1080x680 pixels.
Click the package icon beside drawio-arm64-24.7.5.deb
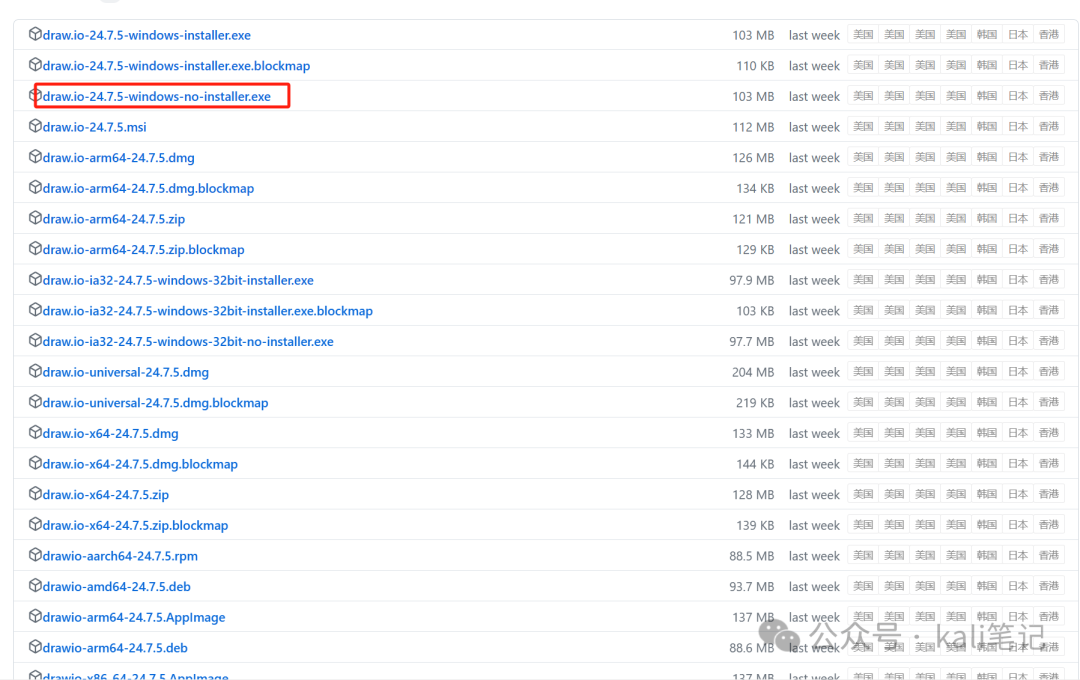tap(35, 647)
